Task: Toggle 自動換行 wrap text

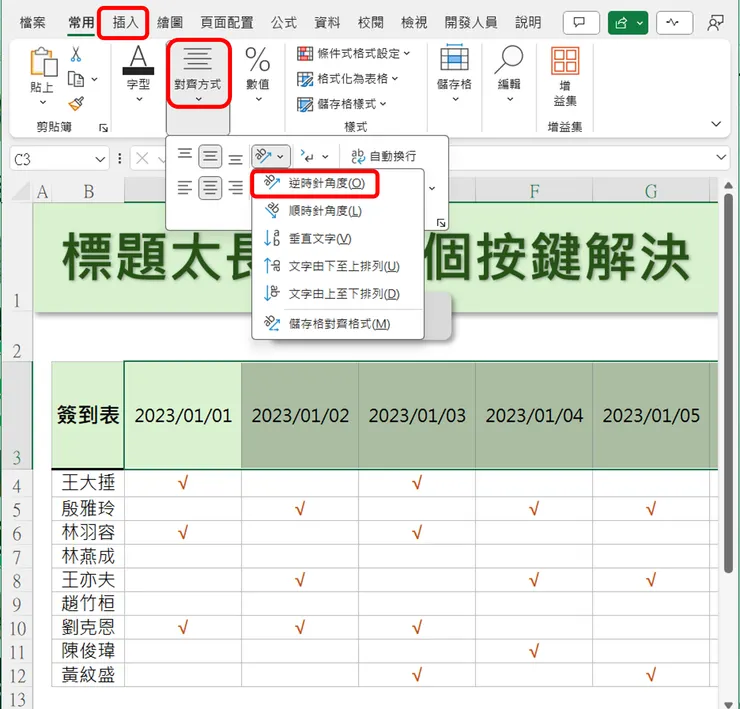Action: tap(383, 156)
